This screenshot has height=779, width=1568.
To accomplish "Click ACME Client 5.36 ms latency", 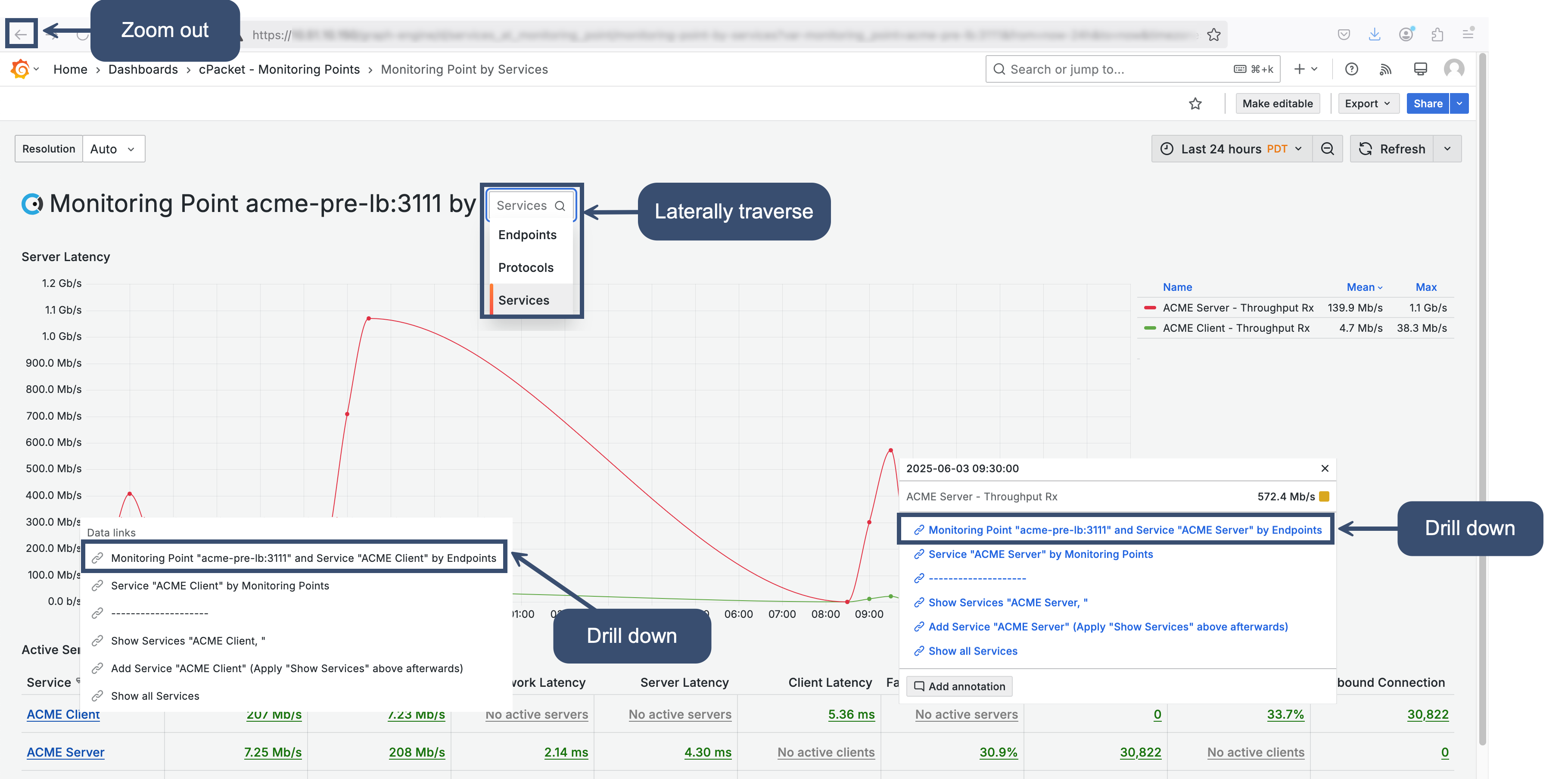I will click(851, 715).
